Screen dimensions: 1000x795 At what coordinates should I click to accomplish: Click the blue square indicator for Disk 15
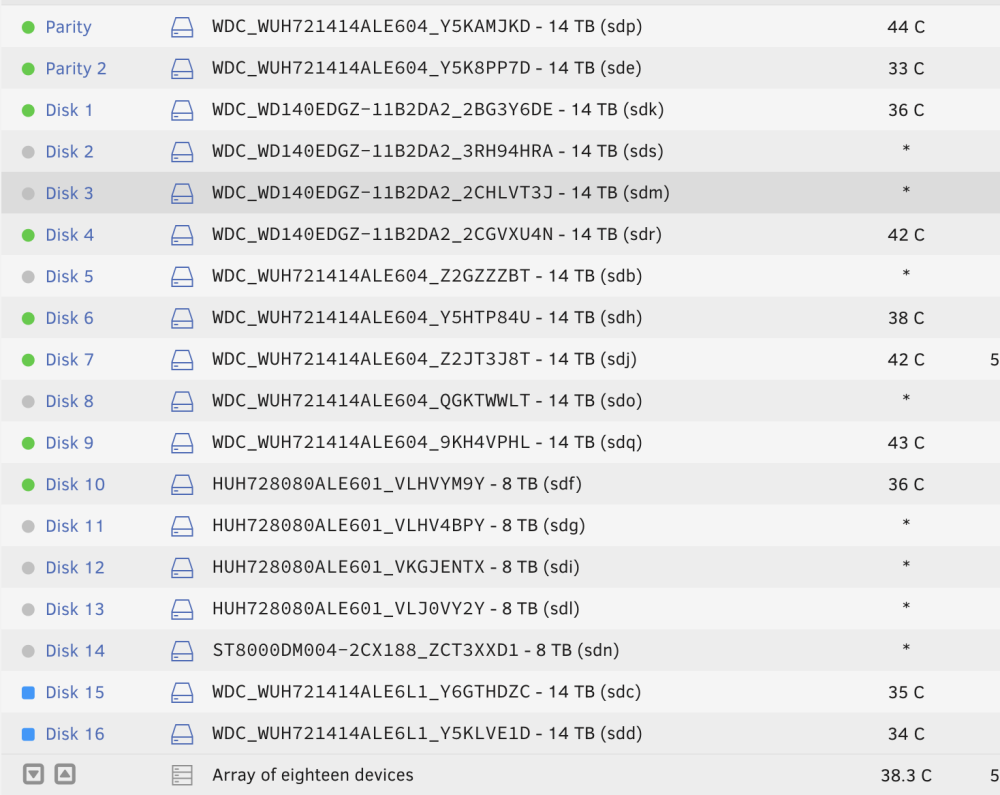(28, 692)
